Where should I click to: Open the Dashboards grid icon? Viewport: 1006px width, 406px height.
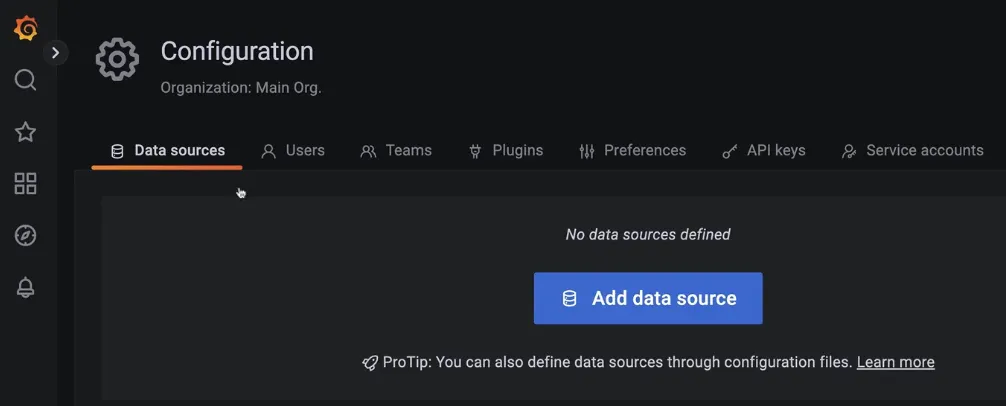point(26,184)
